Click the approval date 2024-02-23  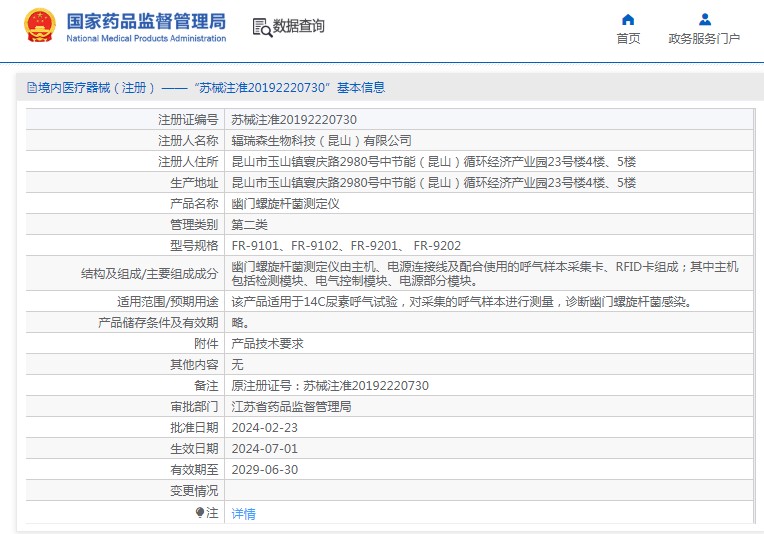pos(264,428)
